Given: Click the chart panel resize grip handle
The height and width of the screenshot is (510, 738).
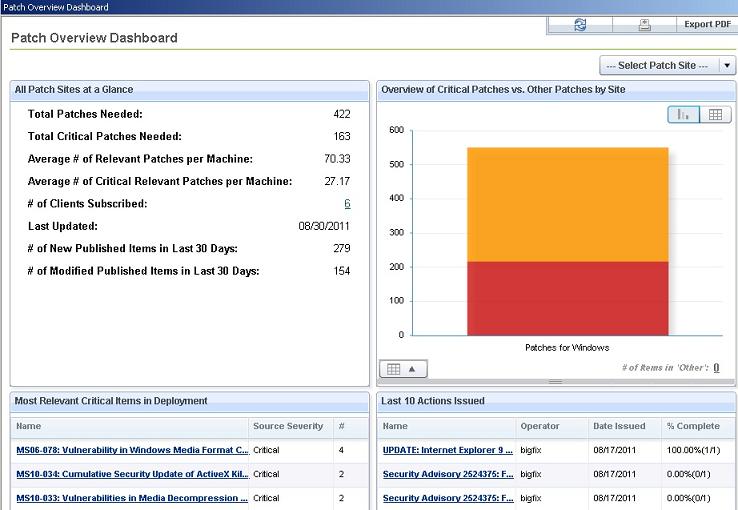Looking at the screenshot, I should pos(555,382).
